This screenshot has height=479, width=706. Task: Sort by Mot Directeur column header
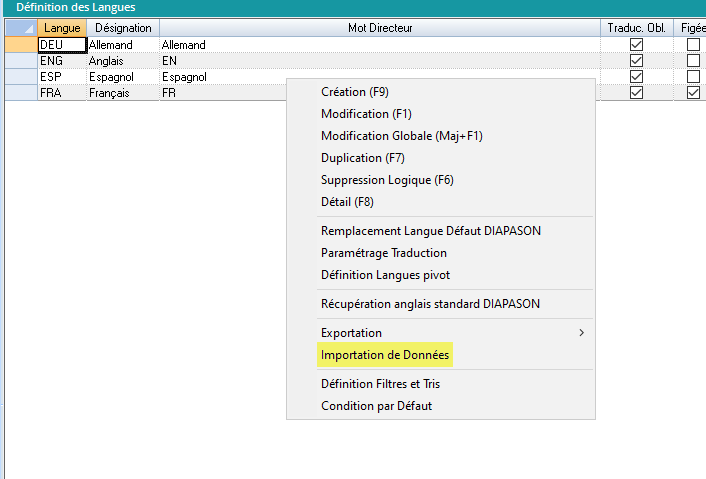[x=380, y=28]
